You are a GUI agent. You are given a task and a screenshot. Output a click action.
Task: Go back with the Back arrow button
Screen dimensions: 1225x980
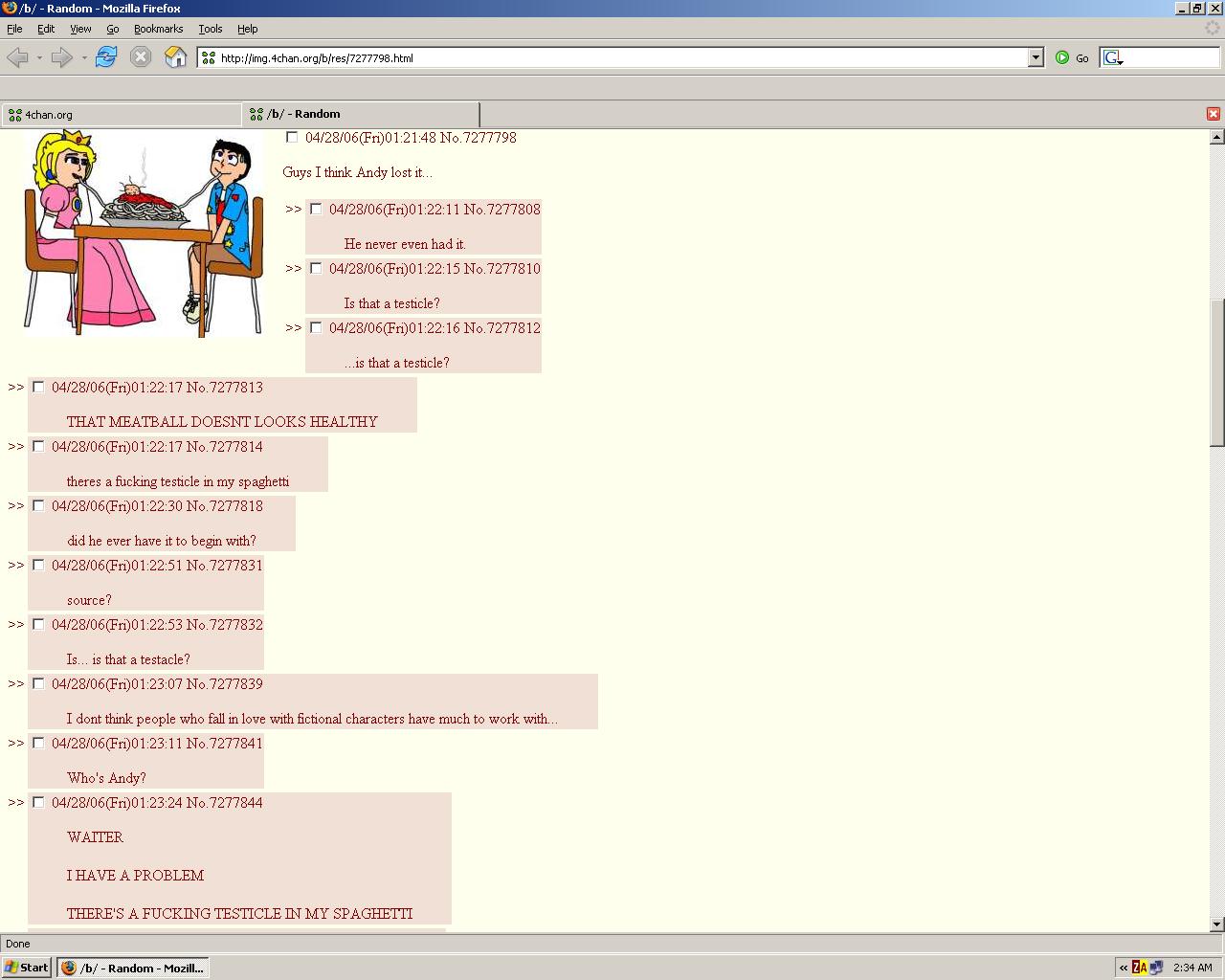17,57
